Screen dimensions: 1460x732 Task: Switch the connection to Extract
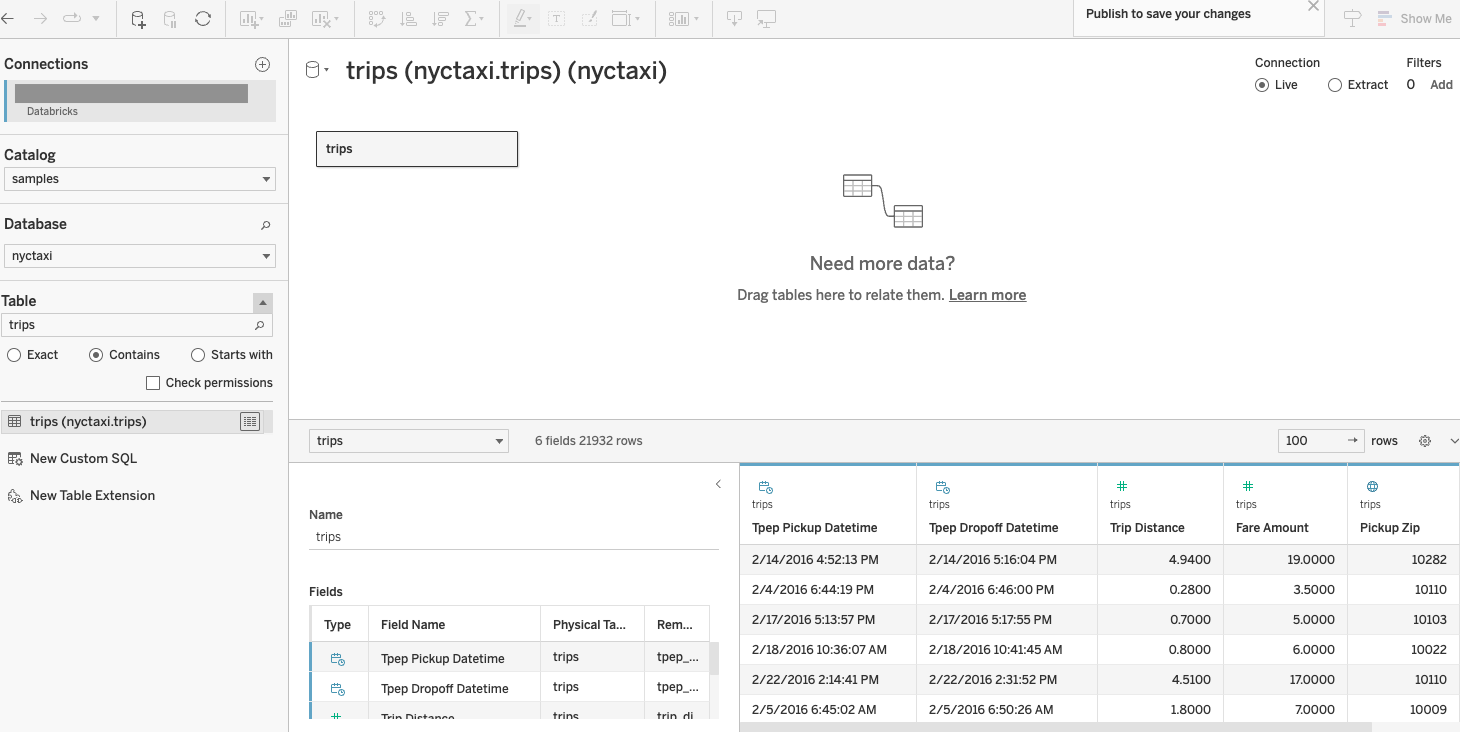(x=1337, y=84)
